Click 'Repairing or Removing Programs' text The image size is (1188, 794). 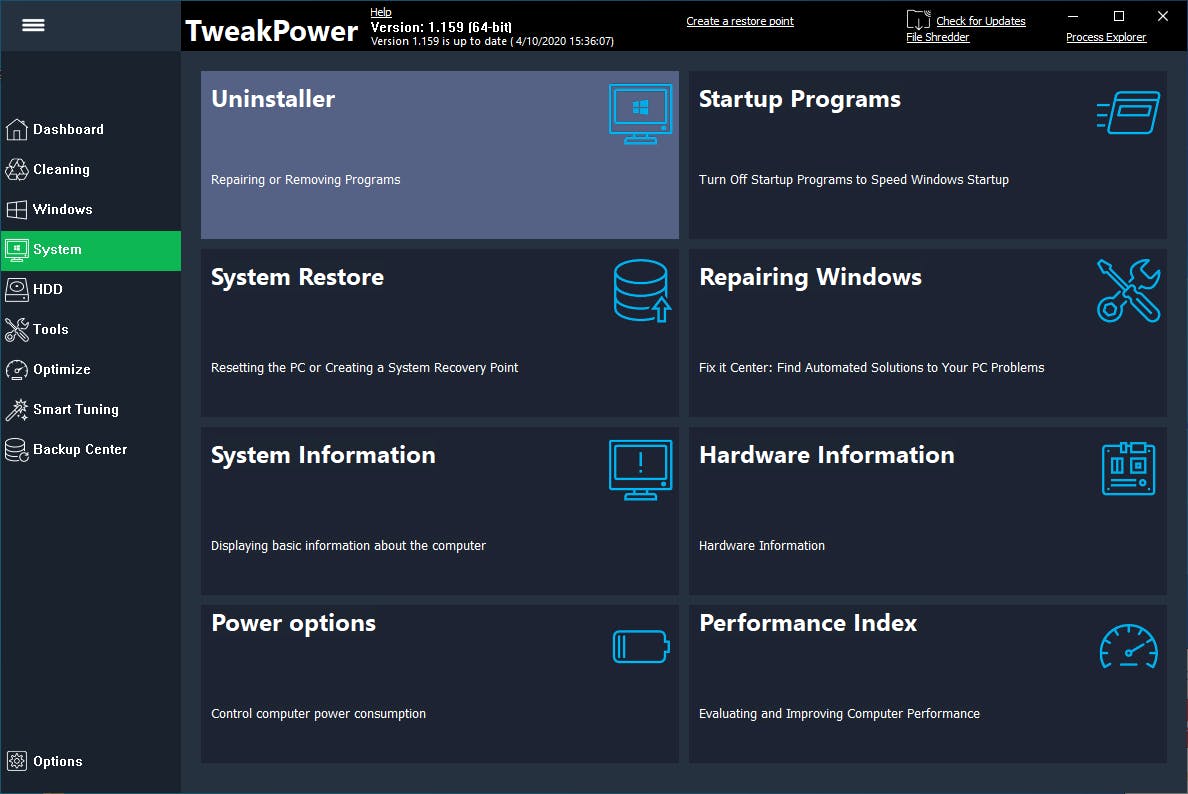pyautogui.click(x=305, y=180)
